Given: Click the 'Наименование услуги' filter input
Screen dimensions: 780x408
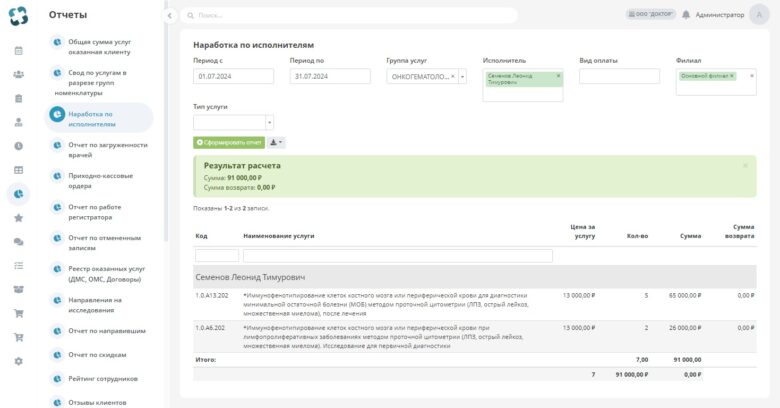Looking at the screenshot, I should (x=397, y=256).
